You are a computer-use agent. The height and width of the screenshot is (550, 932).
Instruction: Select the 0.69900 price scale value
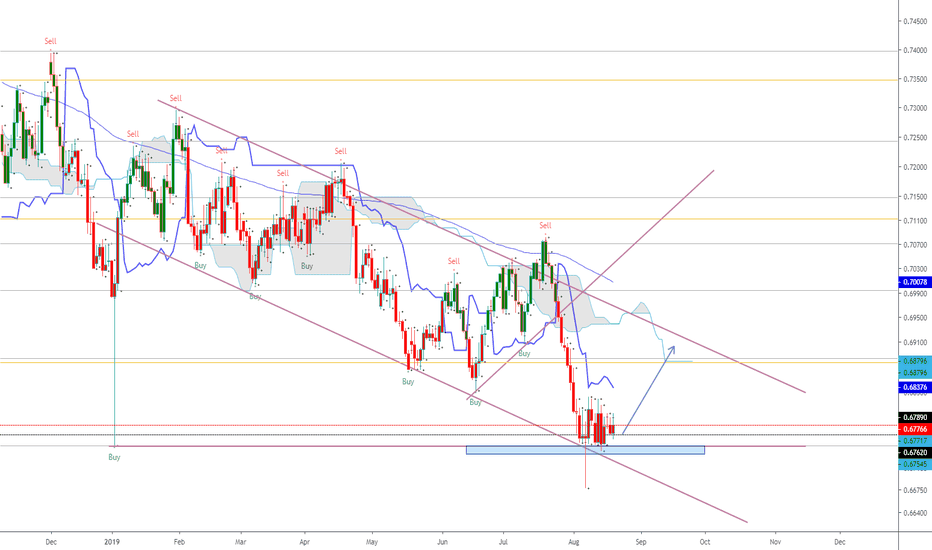[915, 294]
